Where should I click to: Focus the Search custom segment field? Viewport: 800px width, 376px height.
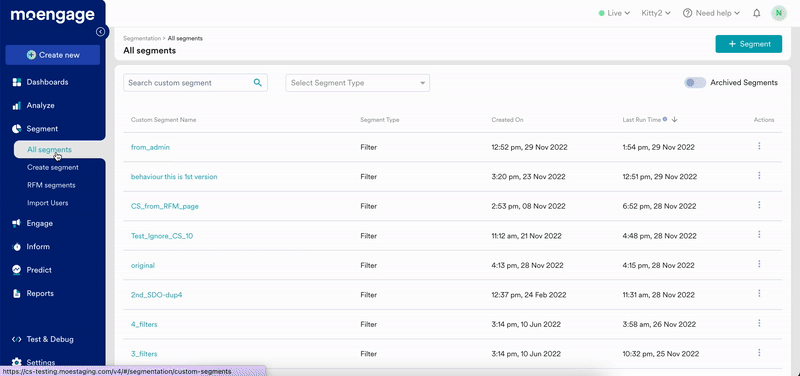click(195, 83)
